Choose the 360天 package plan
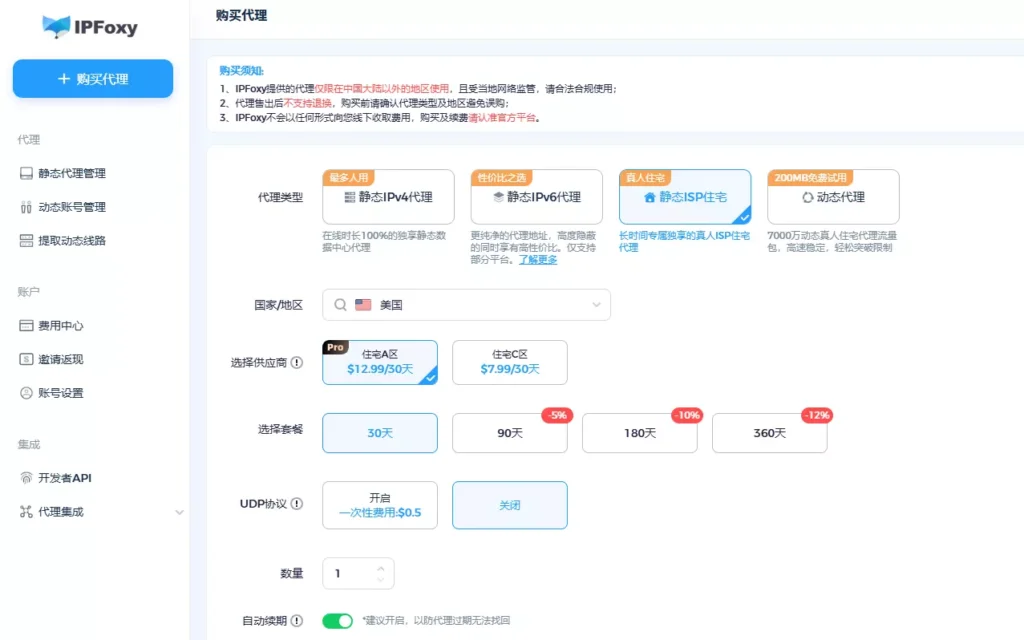 (x=769, y=433)
